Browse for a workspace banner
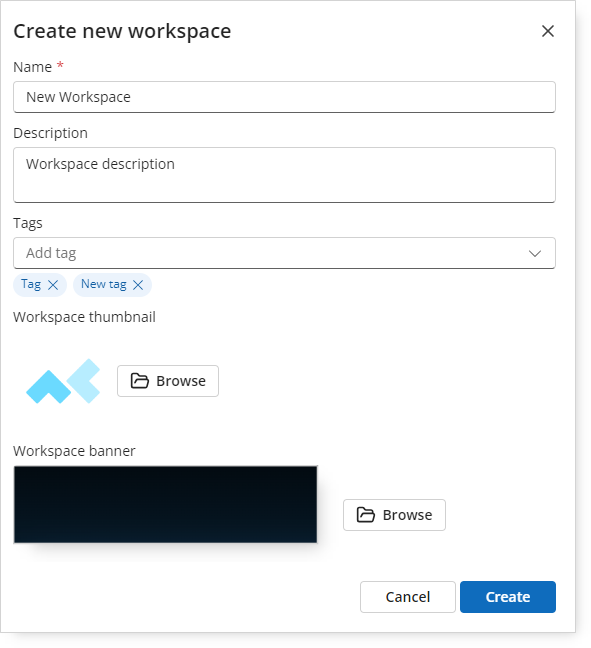This screenshot has height=648, width=591. pyautogui.click(x=394, y=515)
